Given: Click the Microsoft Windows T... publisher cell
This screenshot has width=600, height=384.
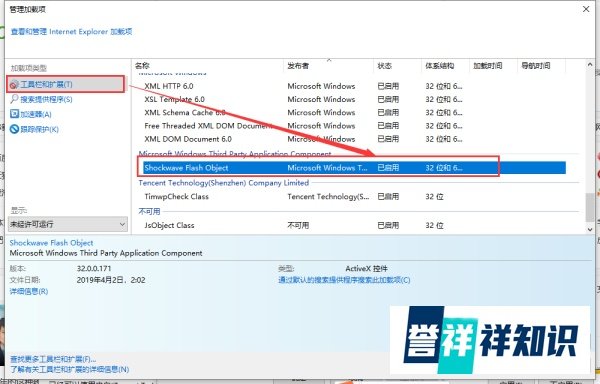Looking at the screenshot, I should pos(327,168).
